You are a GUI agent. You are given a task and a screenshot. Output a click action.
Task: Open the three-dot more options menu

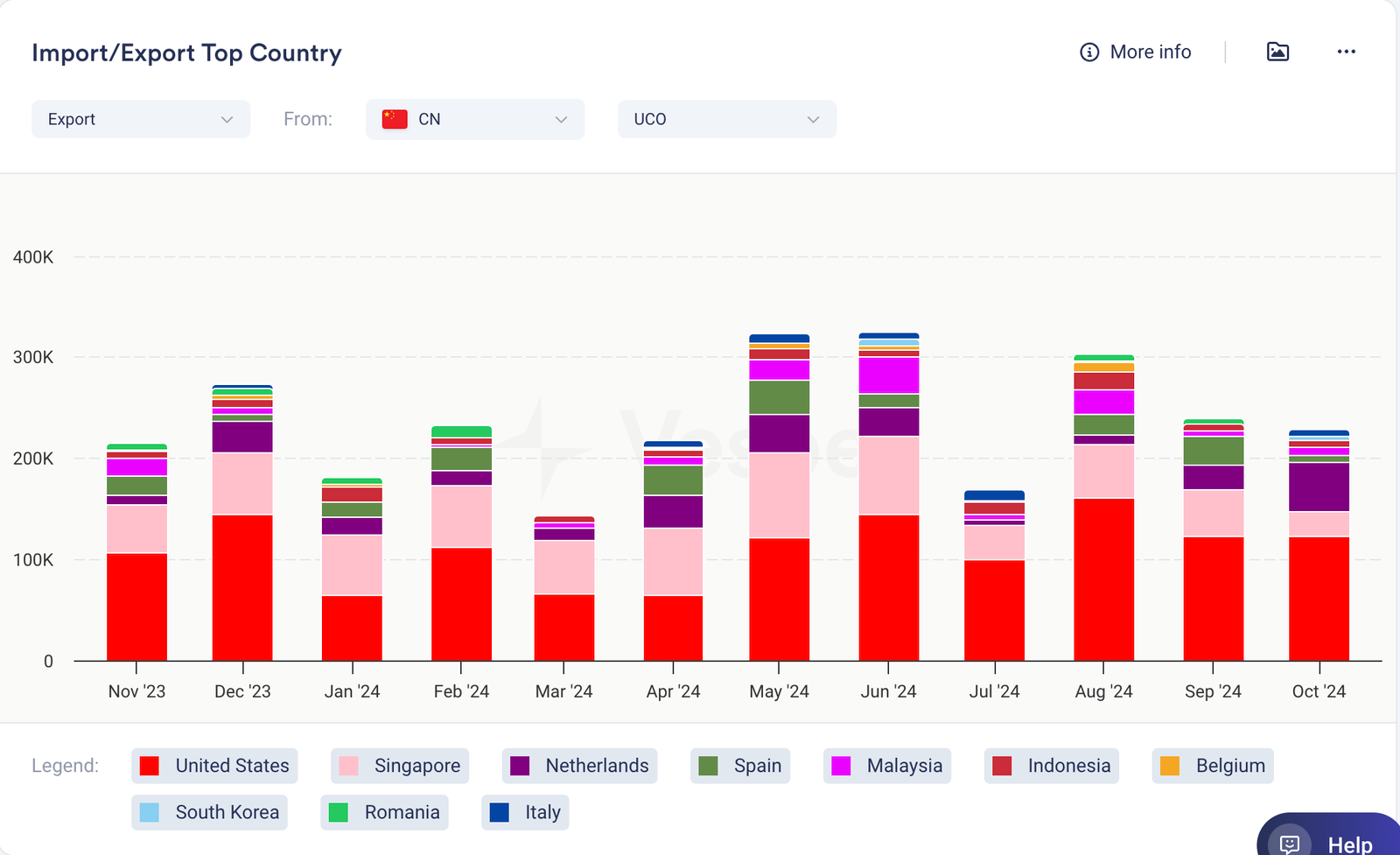(1346, 53)
